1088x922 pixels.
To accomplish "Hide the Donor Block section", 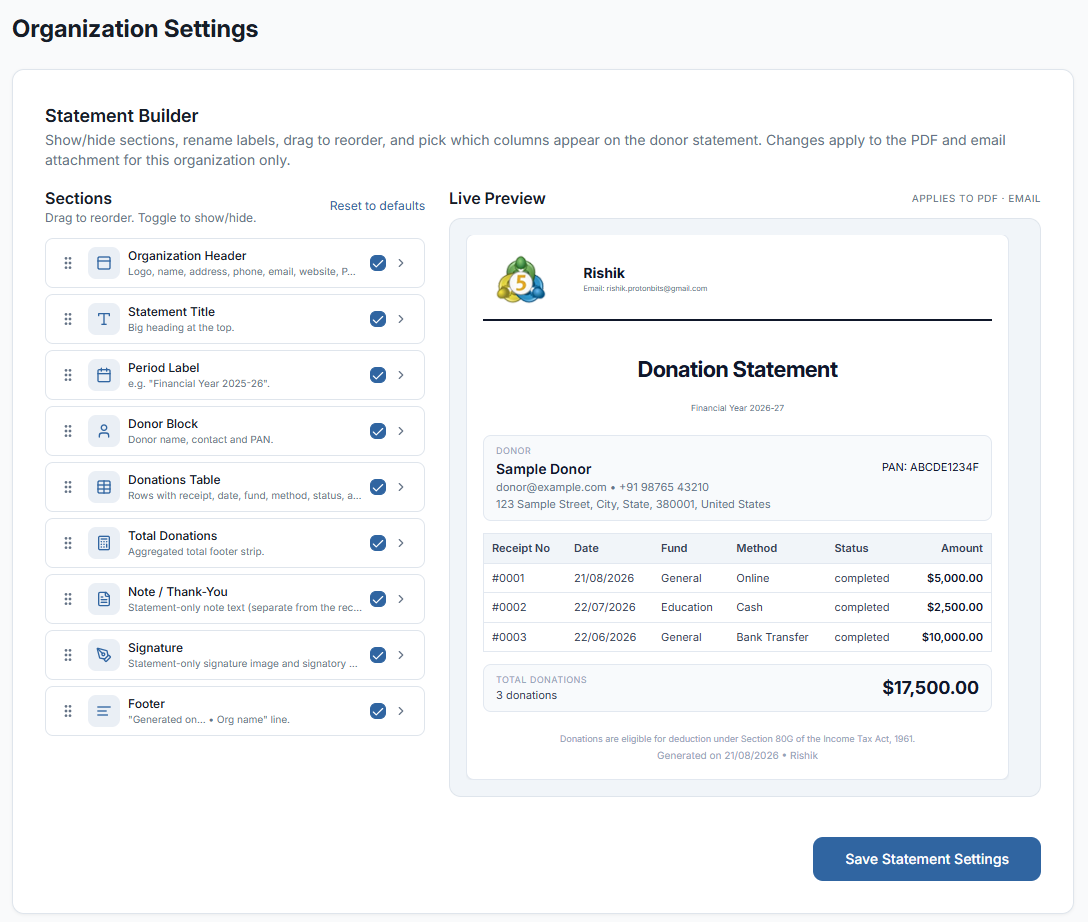I will 377,431.
